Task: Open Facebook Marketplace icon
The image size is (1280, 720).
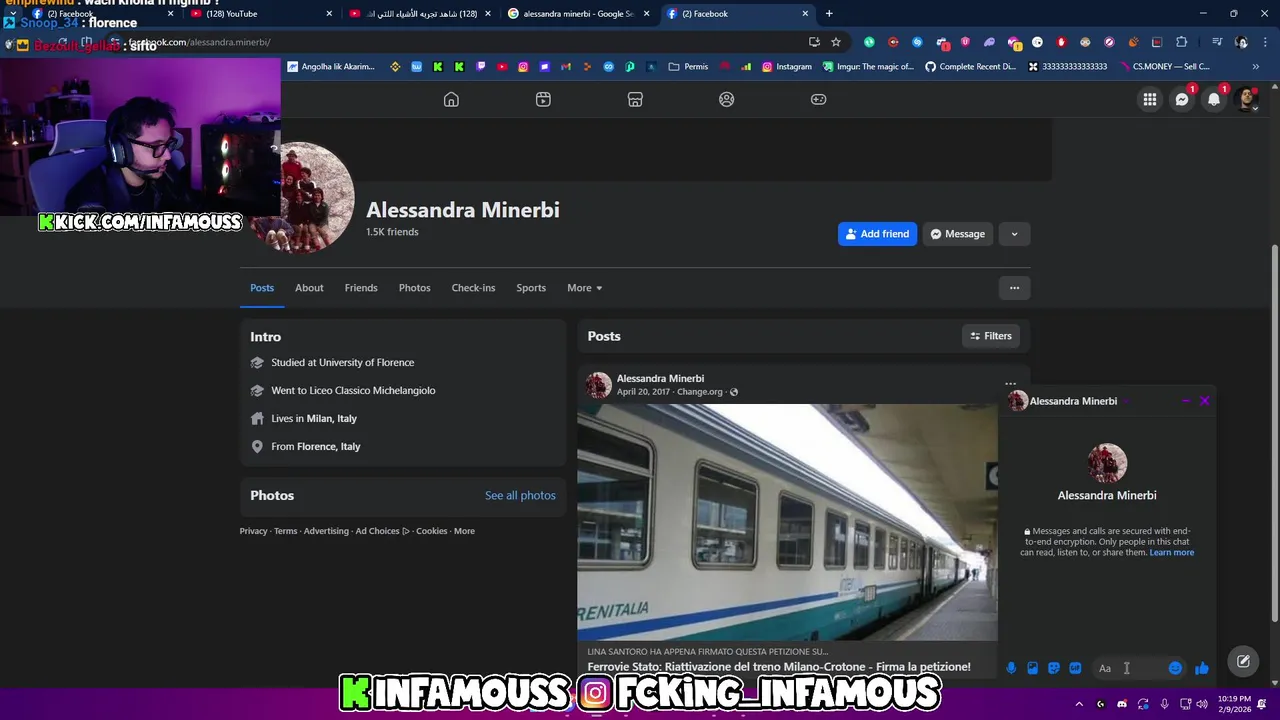Action: pyautogui.click(x=635, y=99)
